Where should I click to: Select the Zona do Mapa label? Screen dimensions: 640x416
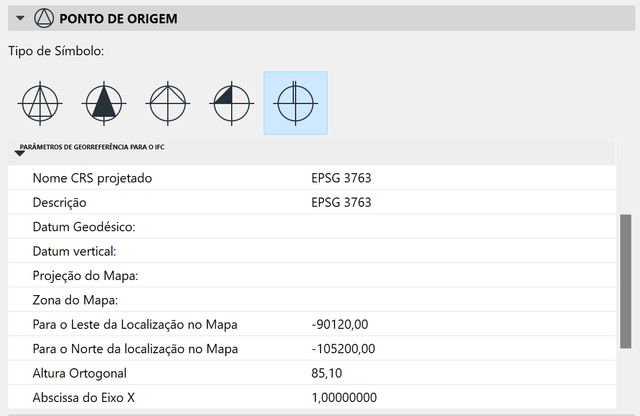point(75,300)
